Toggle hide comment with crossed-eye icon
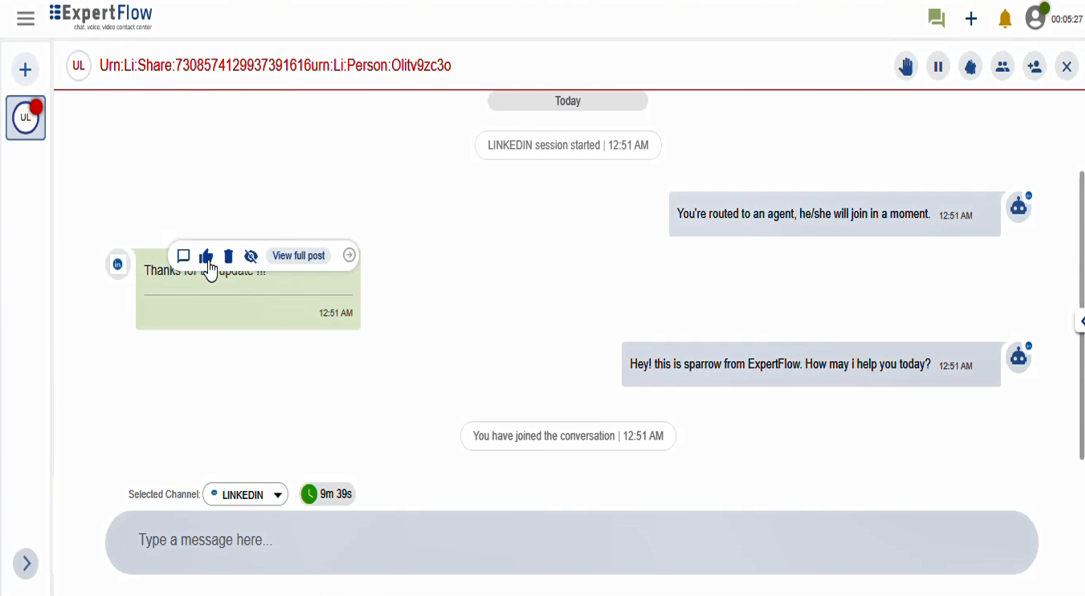 tap(250, 256)
